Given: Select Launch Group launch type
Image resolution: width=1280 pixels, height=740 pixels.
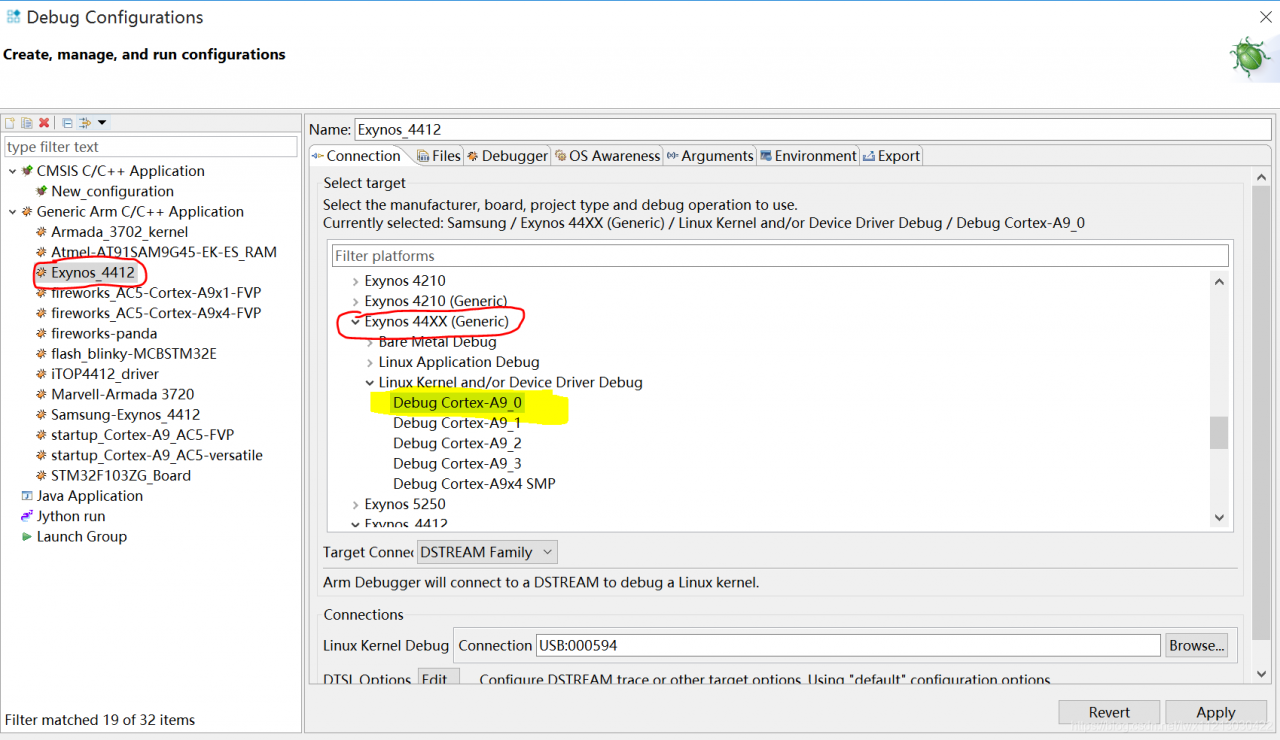Looking at the screenshot, I should 81,537.
